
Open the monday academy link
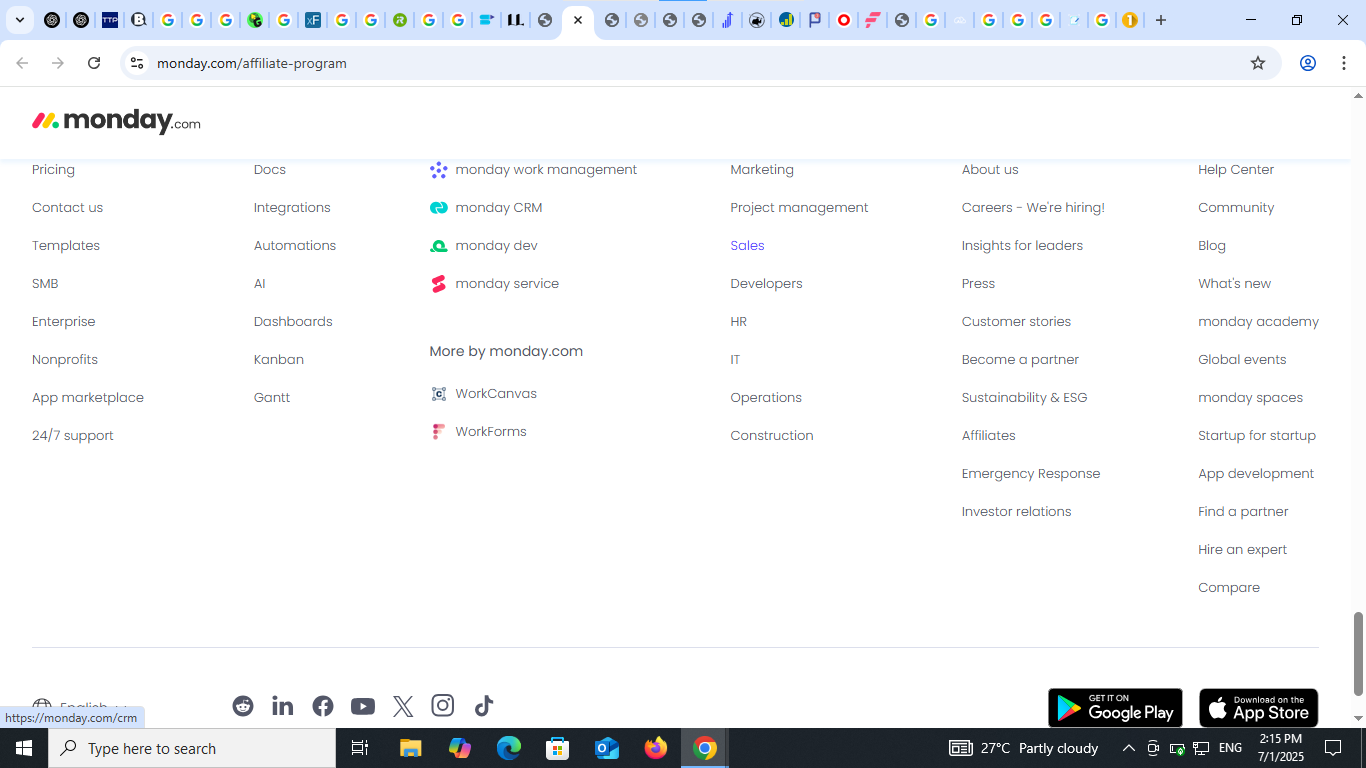coord(1258,322)
